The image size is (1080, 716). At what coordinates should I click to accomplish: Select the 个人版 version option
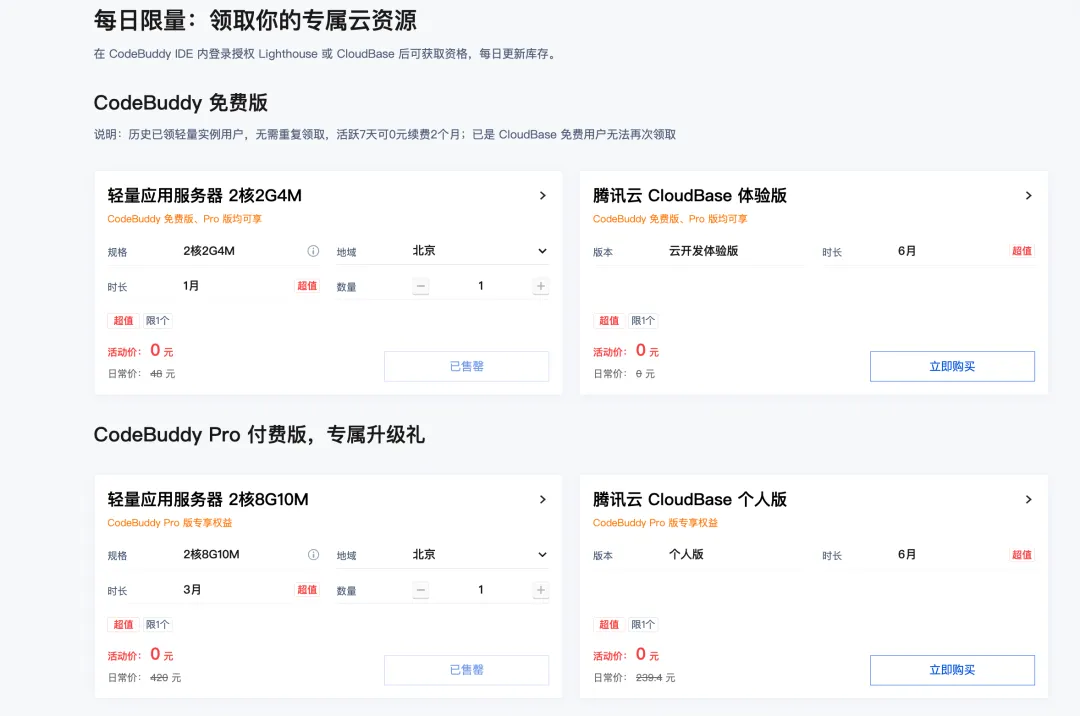click(686, 555)
